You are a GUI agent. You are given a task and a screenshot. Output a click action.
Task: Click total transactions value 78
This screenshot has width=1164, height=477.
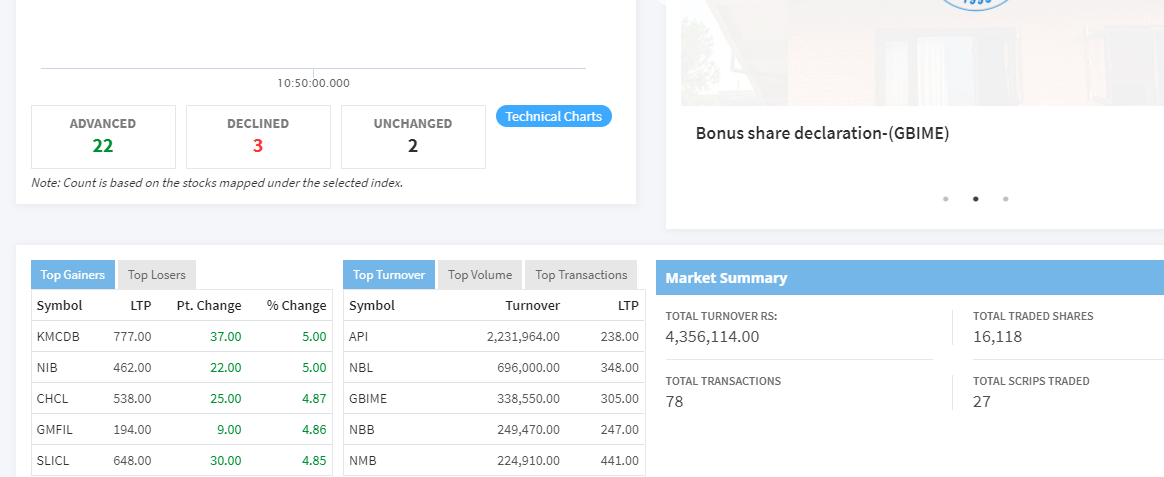[x=675, y=402]
